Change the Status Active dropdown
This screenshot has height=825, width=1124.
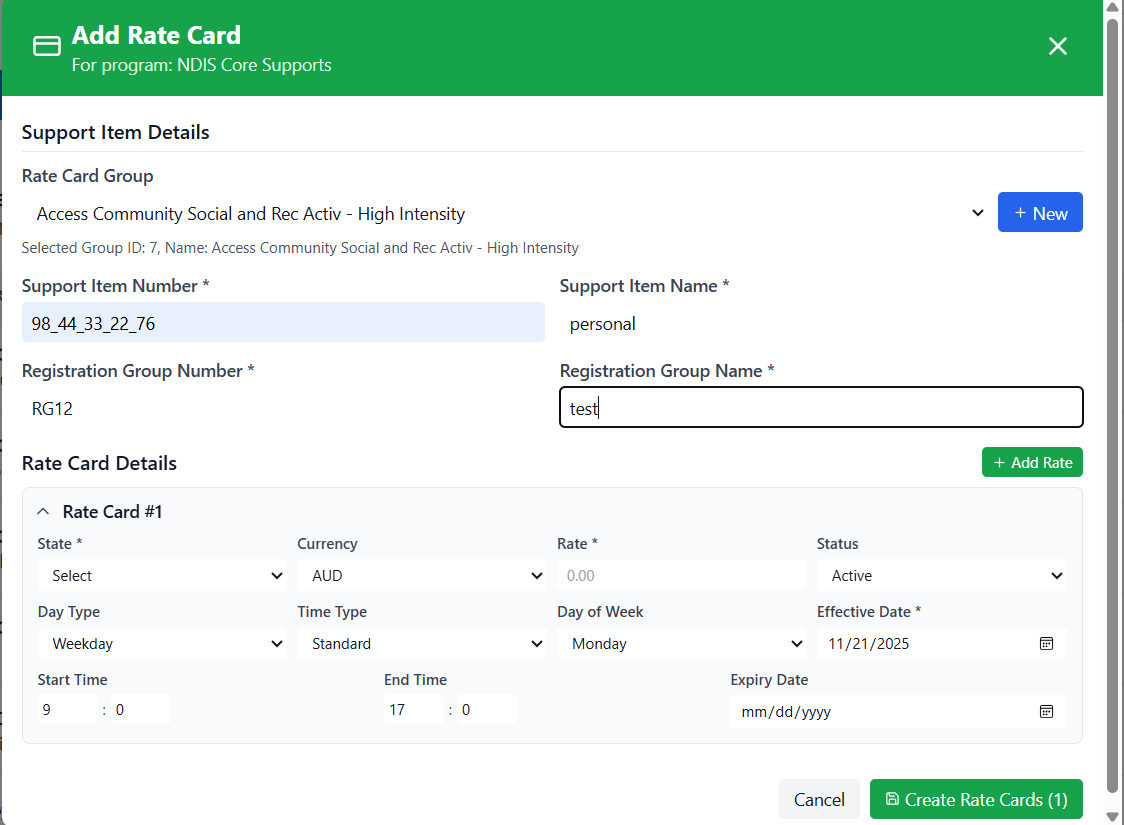pos(941,575)
